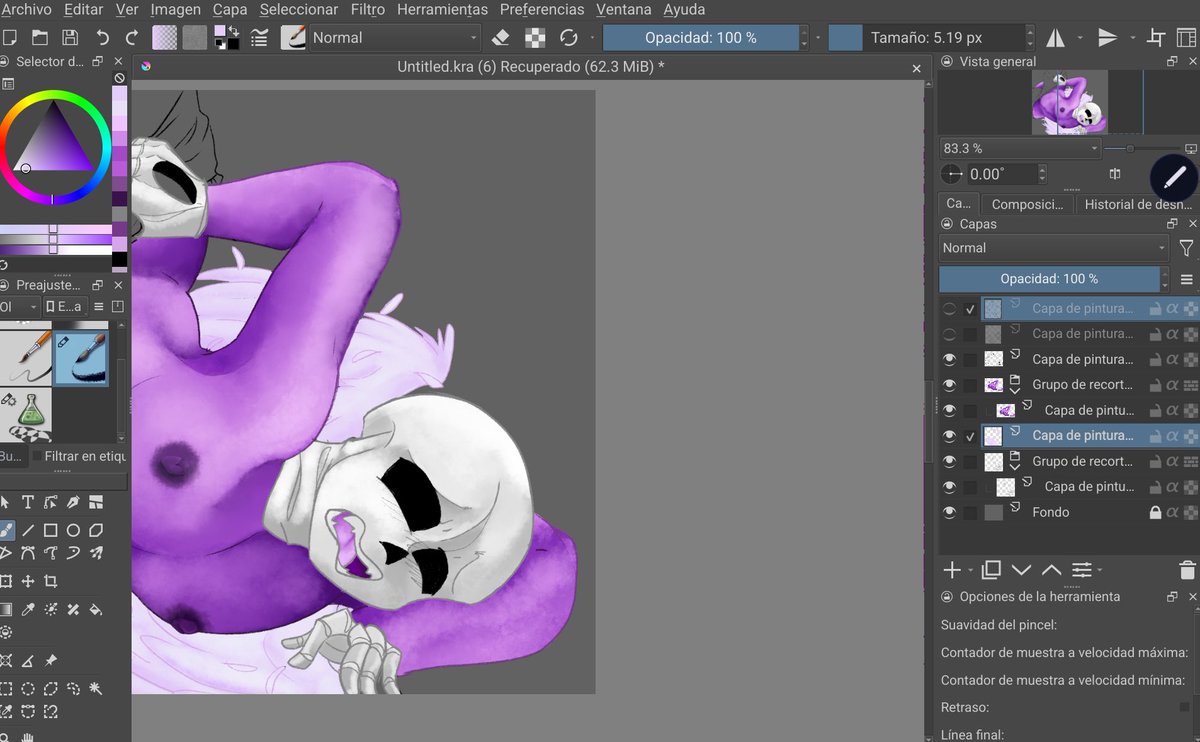Collapse the lower Grupo de recort group
1200x742 pixels.
click(x=1014, y=468)
